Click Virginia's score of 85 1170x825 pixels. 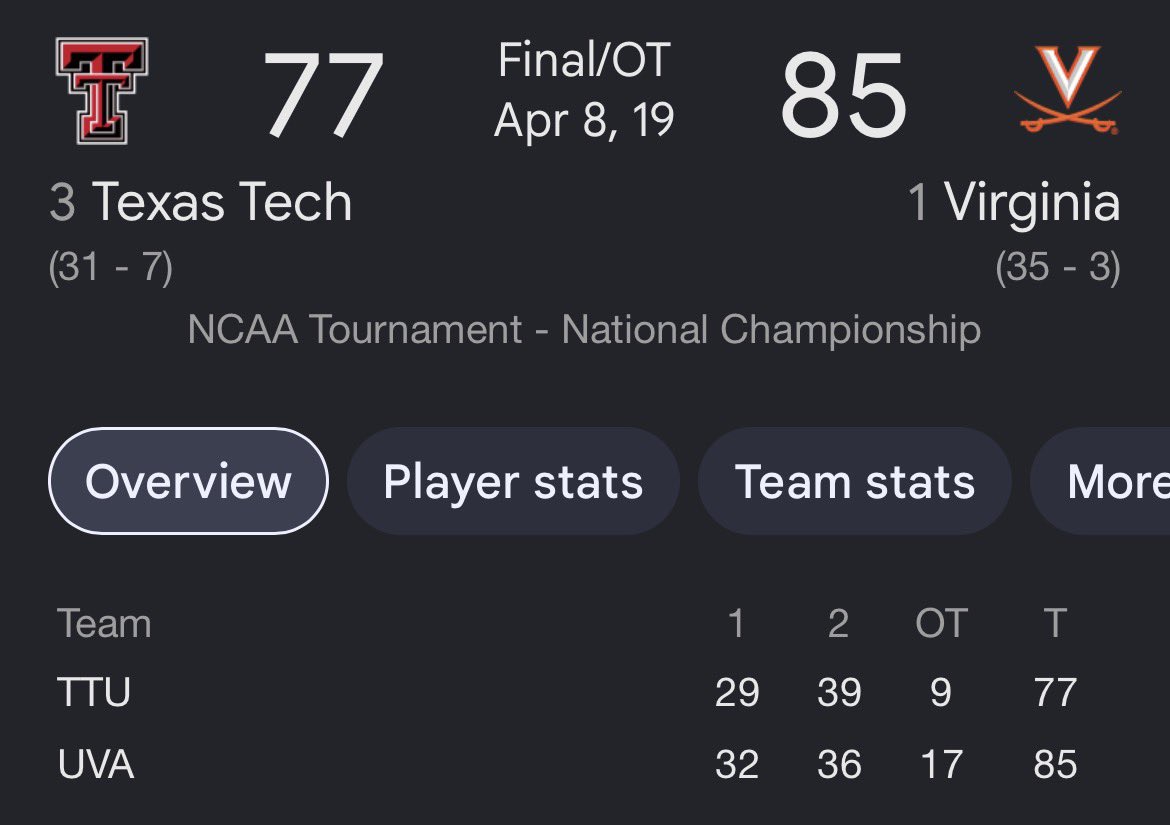coord(843,95)
